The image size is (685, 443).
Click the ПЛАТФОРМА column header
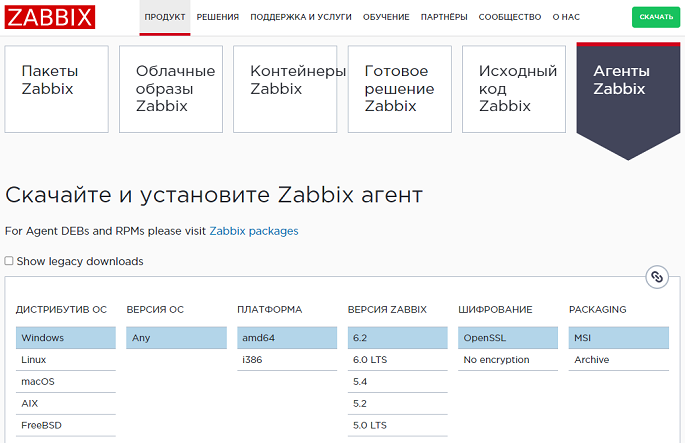click(x=270, y=309)
